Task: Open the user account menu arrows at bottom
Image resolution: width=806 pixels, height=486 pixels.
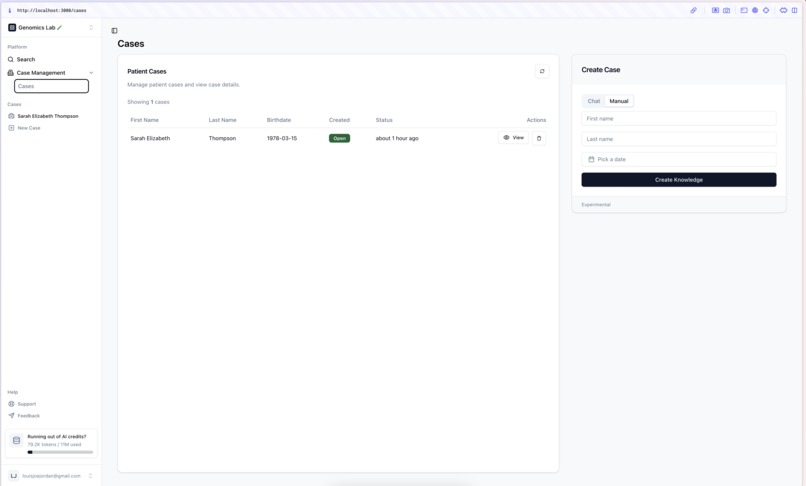Action: tap(90, 476)
